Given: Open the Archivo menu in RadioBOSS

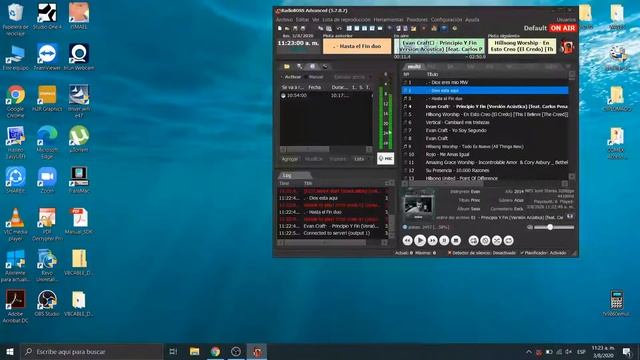Looking at the screenshot, I should 284,20.
